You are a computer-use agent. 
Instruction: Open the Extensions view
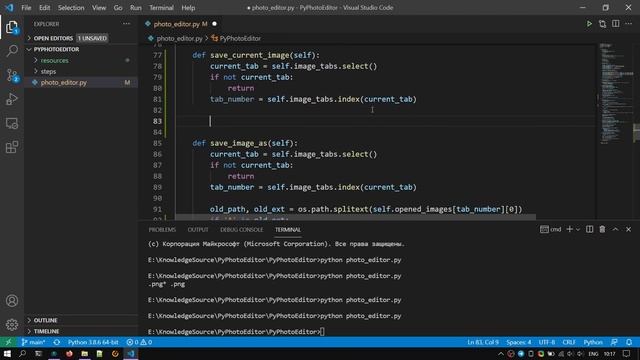click(x=12, y=147)
